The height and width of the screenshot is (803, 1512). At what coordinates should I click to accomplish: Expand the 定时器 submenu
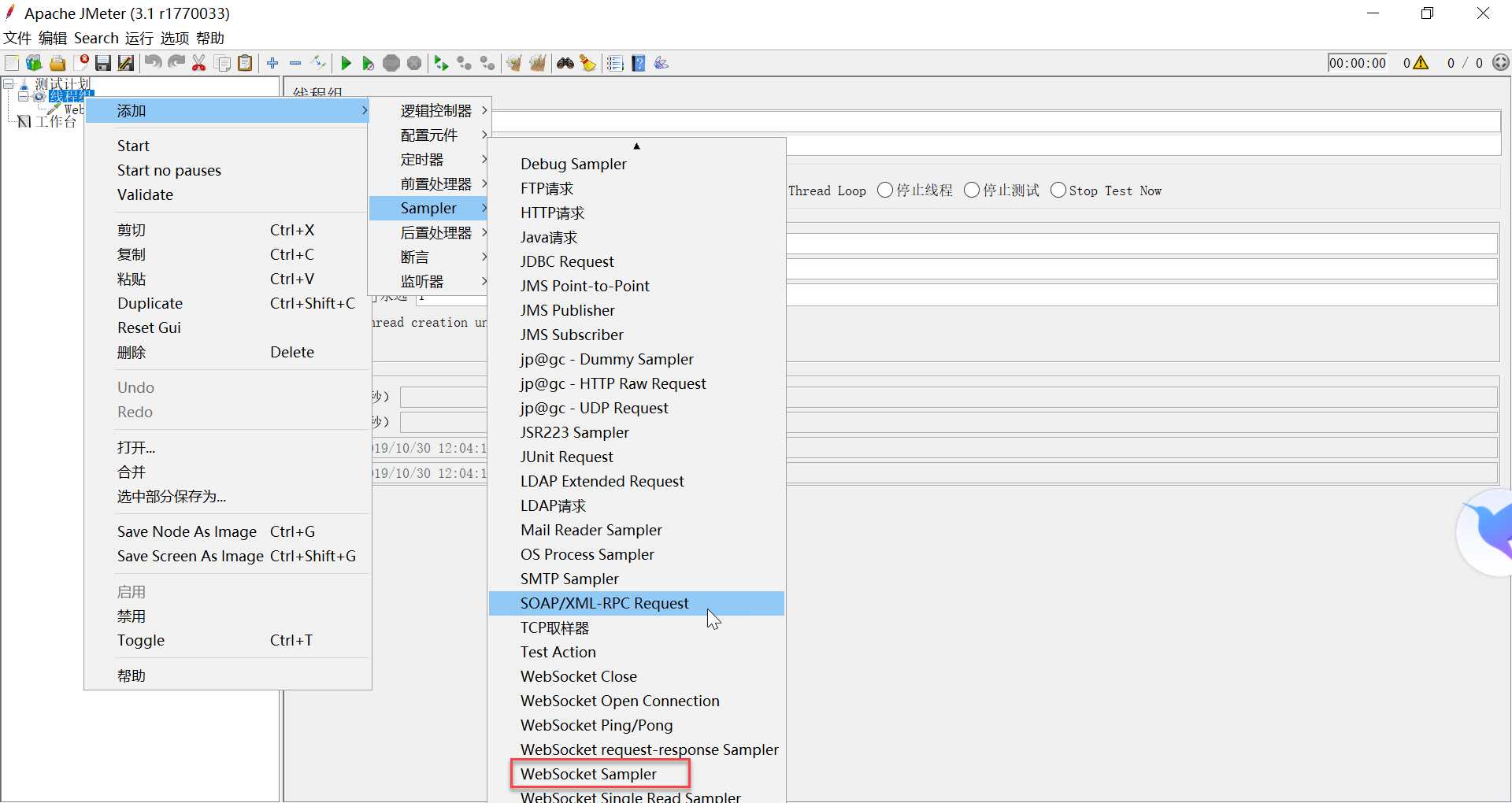[x=429, y=160]
